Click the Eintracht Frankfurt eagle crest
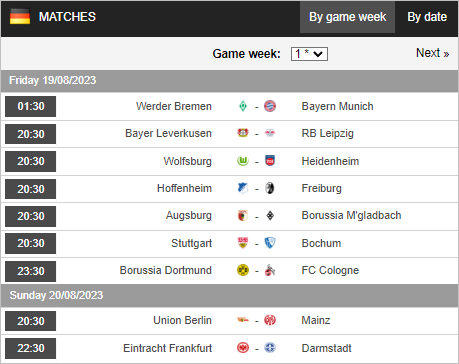This screenshot has width=459, height=364. (x=243, y=348)
